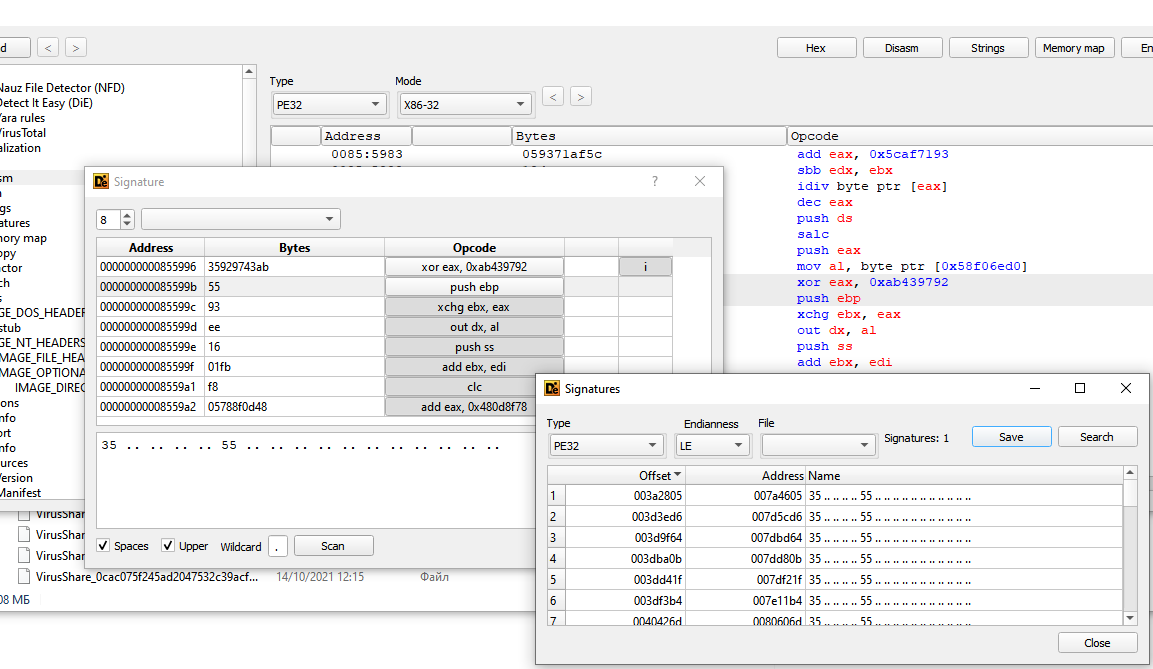Decrease the signature count spinner
The height and width of the screenshot is (669, 1153).
coord(127,223)
